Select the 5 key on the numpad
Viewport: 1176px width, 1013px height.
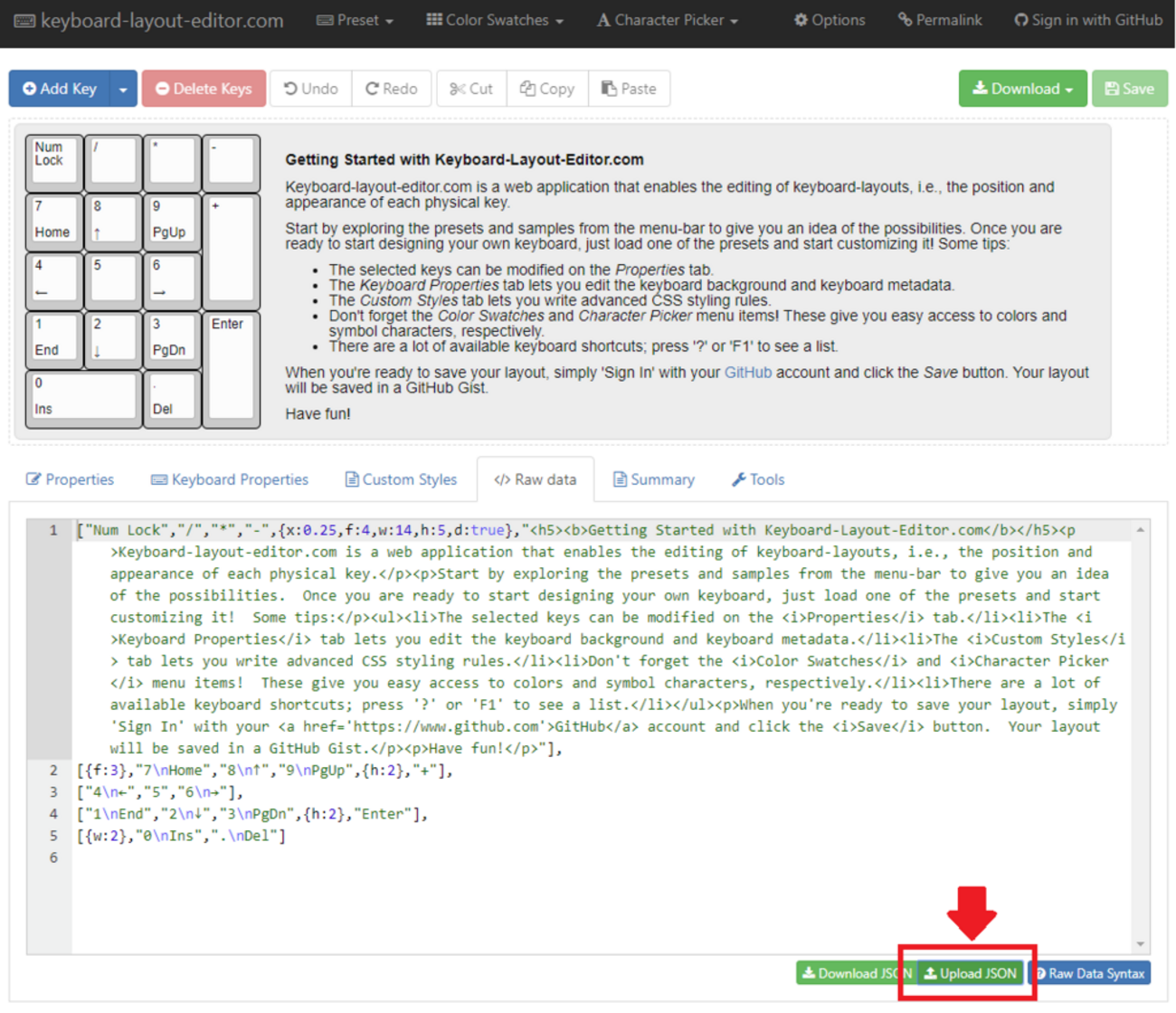113,280
